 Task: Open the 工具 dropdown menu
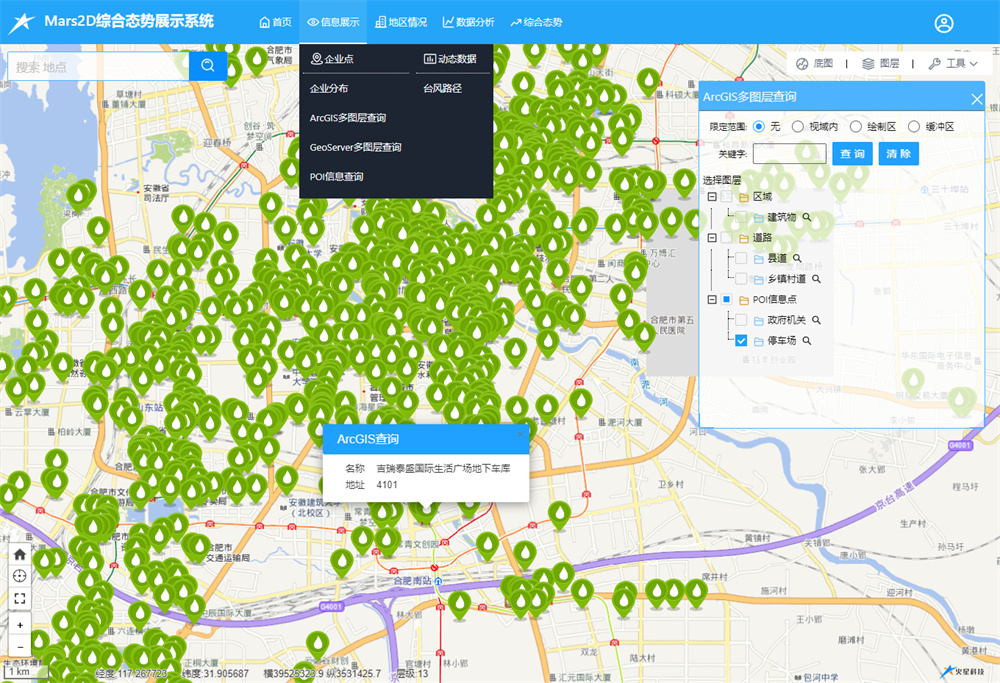click(x=953, y=64)
